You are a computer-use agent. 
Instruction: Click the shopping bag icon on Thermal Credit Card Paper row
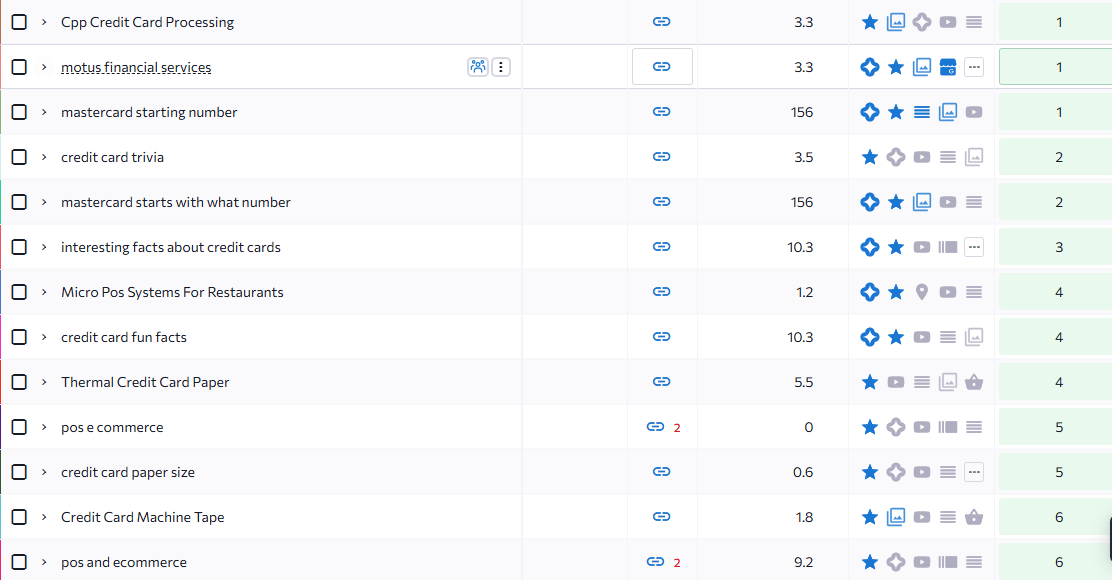[974, 382]
